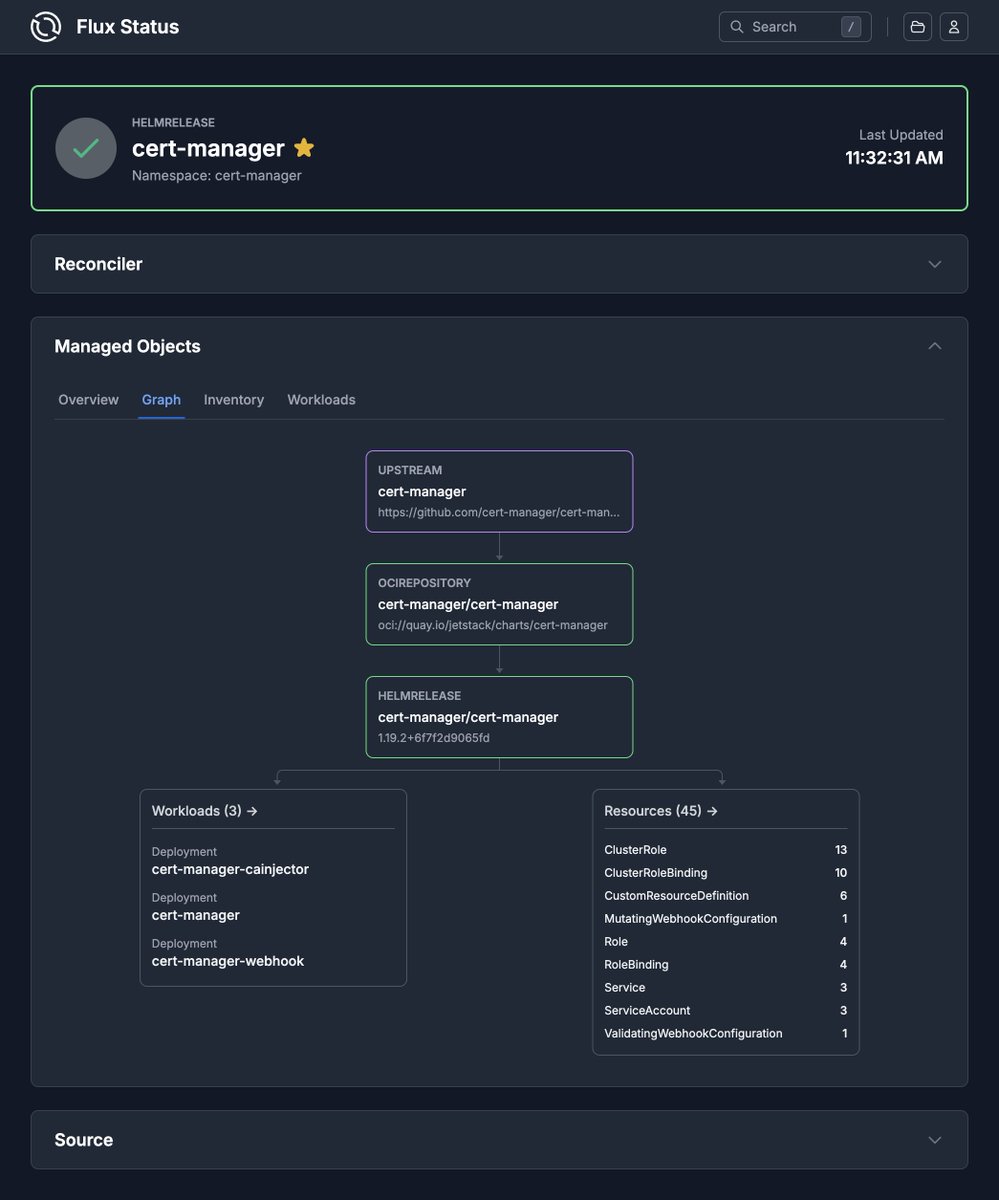Screen dimensions: 999x1200
Task: Click the slash shortcut badge in search
Action: point(851,27)
